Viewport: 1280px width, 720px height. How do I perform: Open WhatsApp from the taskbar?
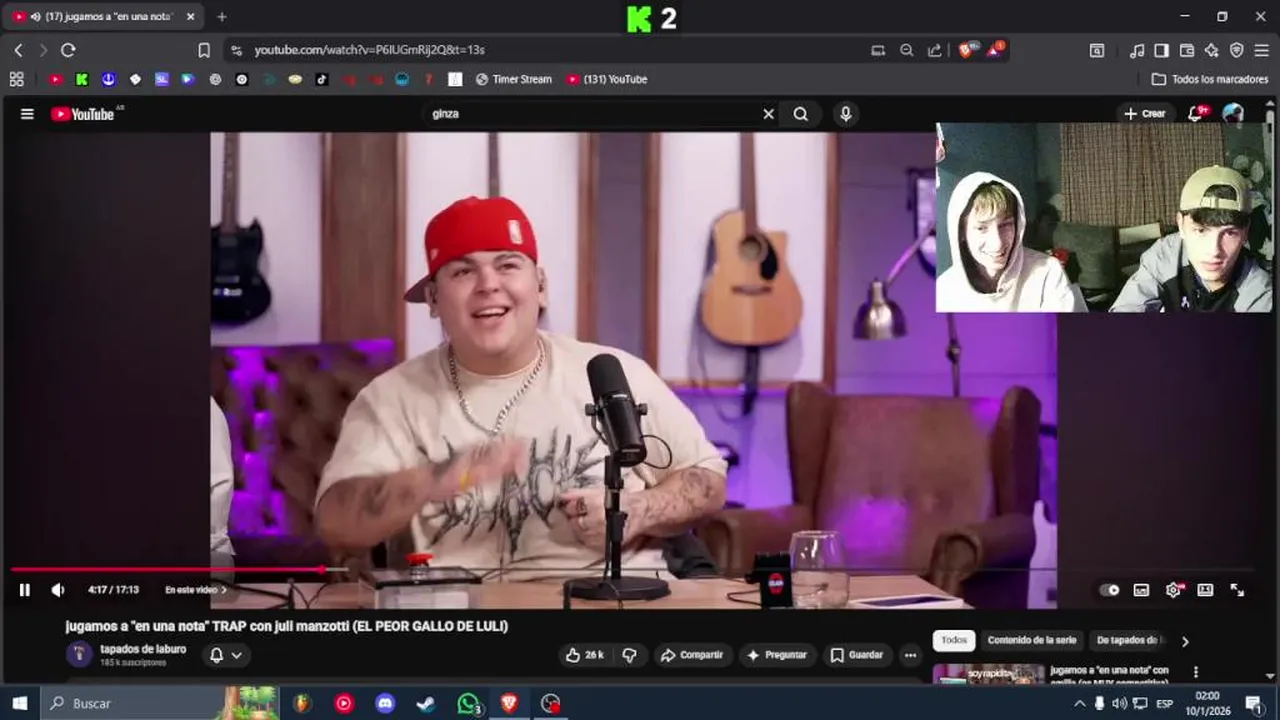tap(468, 703)
